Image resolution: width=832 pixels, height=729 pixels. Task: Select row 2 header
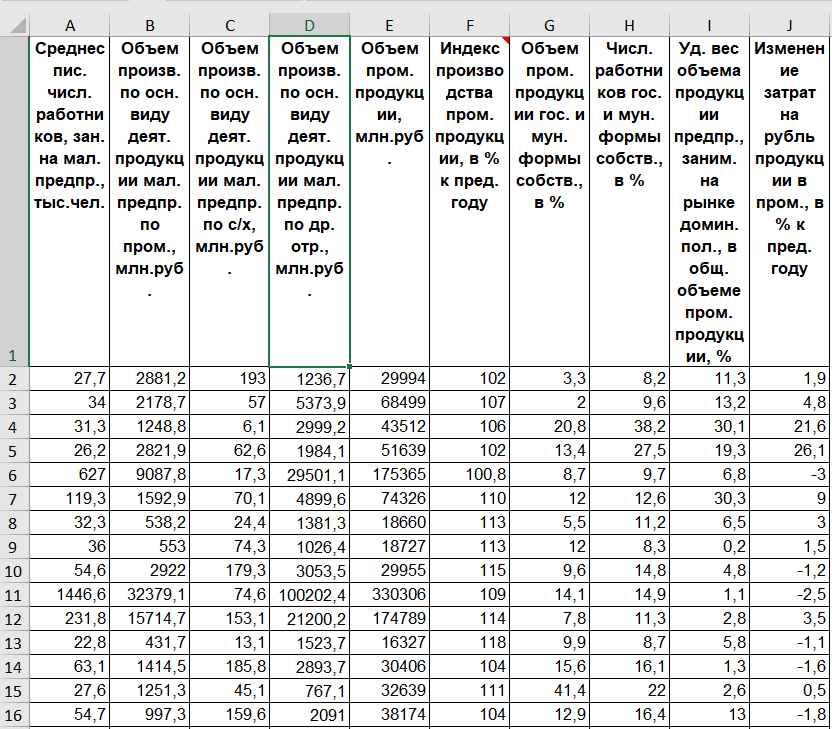tap(14, 379)
